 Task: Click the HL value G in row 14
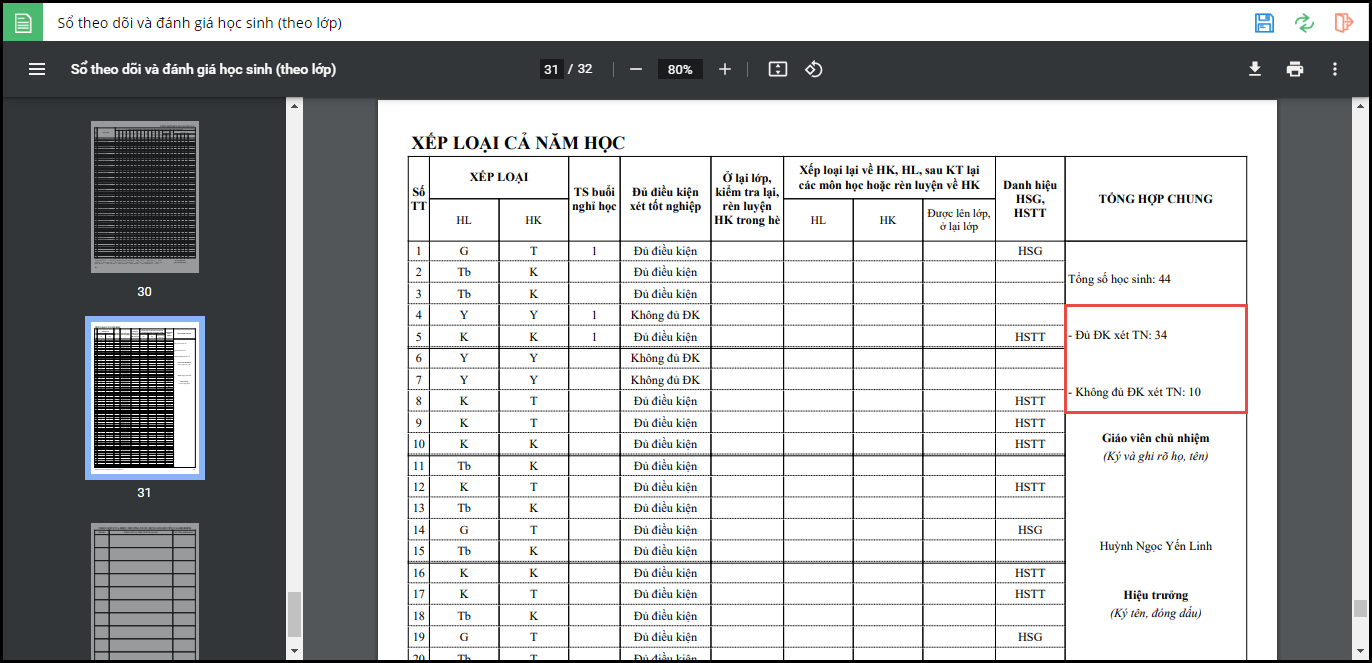(464, 530)
